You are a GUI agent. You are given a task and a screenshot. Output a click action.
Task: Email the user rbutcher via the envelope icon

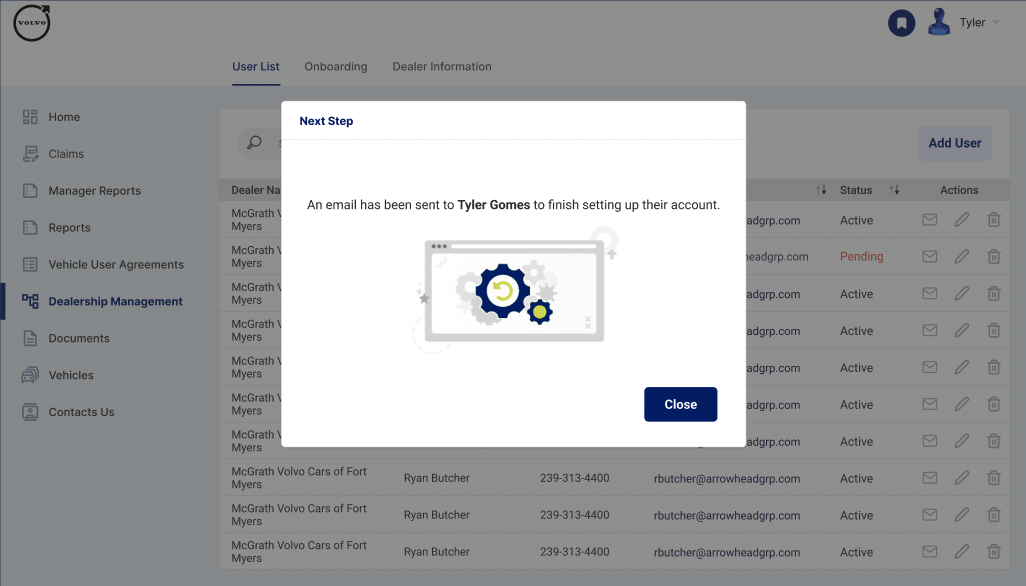pyautogui.click(x=929, y=478)
